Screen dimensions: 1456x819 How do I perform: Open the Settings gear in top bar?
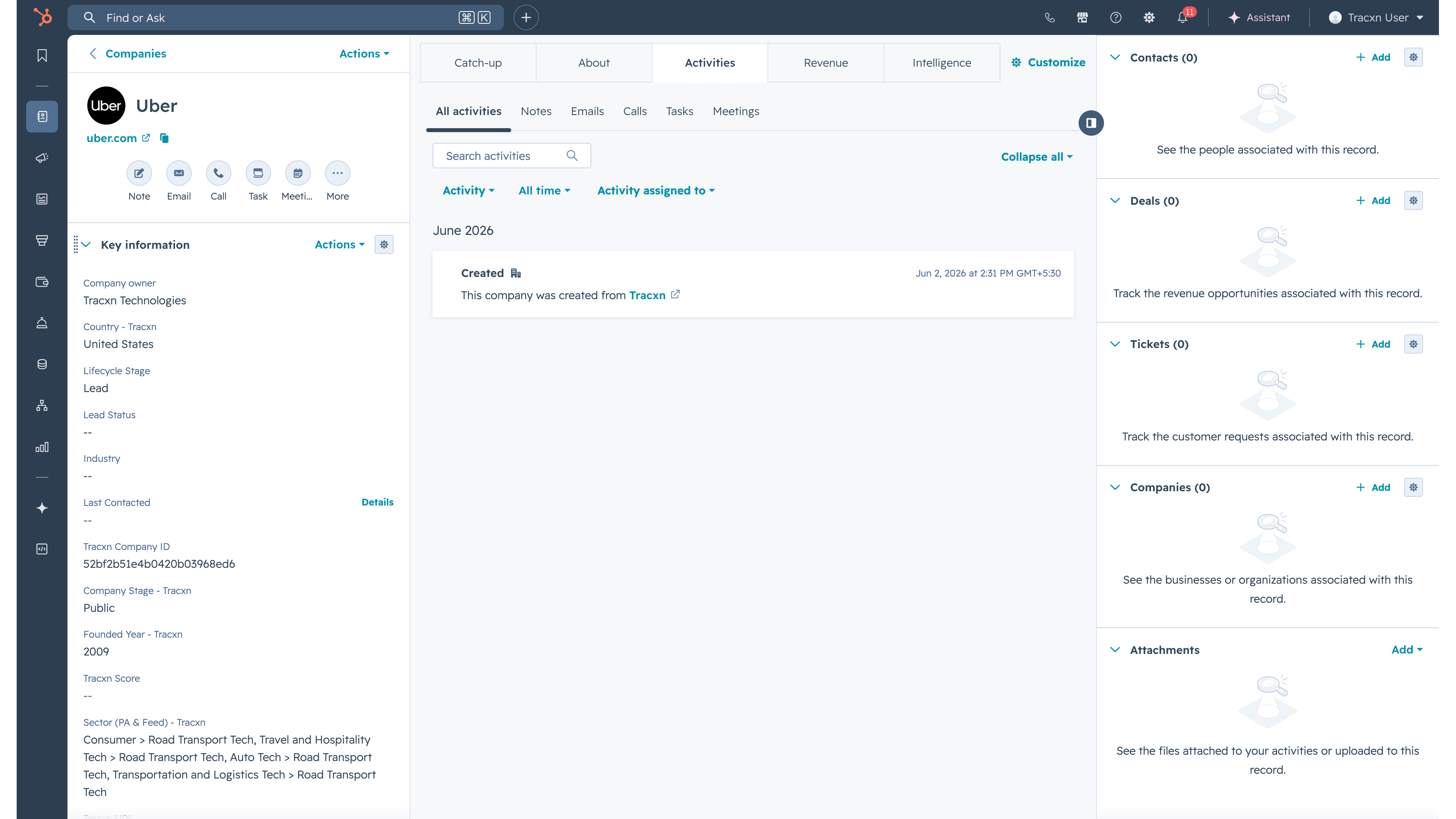1149,17
